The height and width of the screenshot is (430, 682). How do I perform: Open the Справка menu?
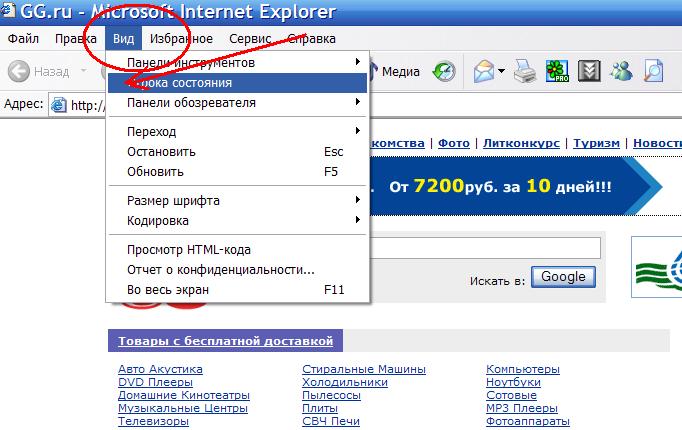point(311,39)
